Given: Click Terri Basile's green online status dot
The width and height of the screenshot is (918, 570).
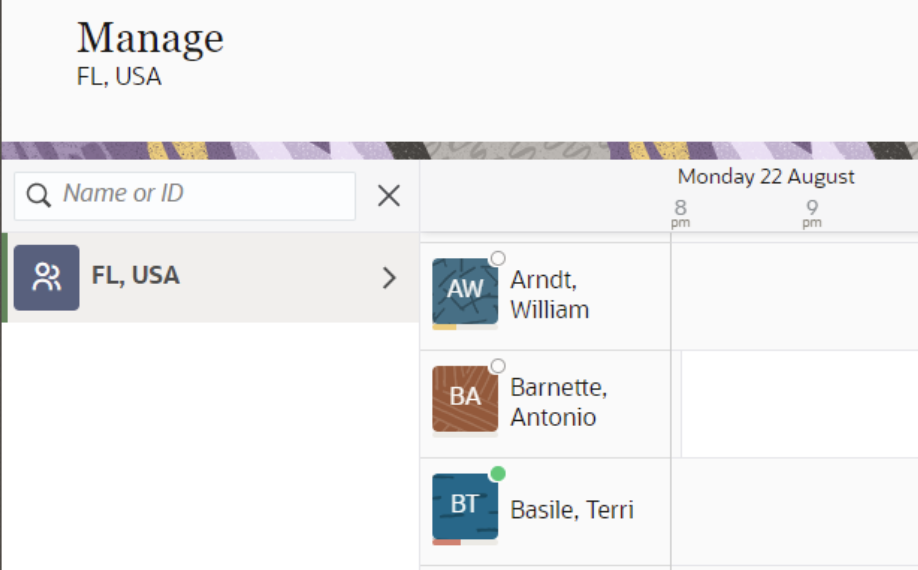Looking at the screenshot, I should tap(498, 473).
